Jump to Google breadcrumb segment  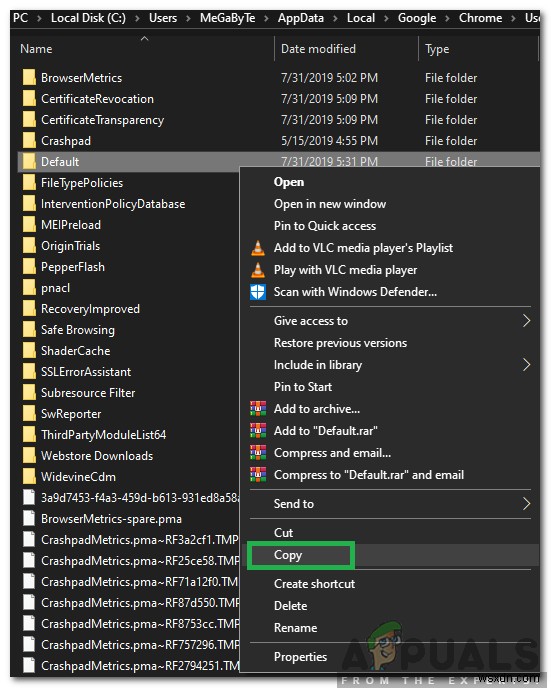417,18
